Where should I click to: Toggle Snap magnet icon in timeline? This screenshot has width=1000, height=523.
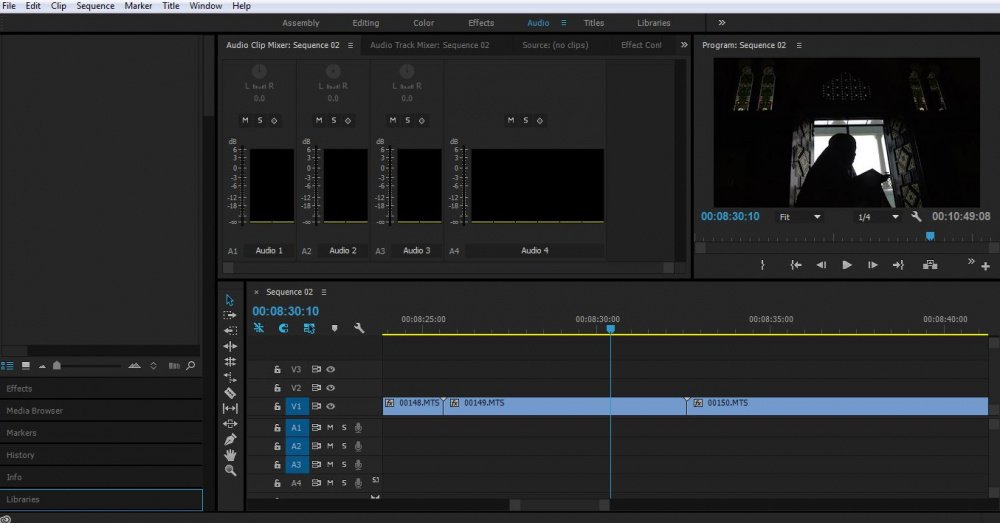pyautogui.click(x=283, y=328)
